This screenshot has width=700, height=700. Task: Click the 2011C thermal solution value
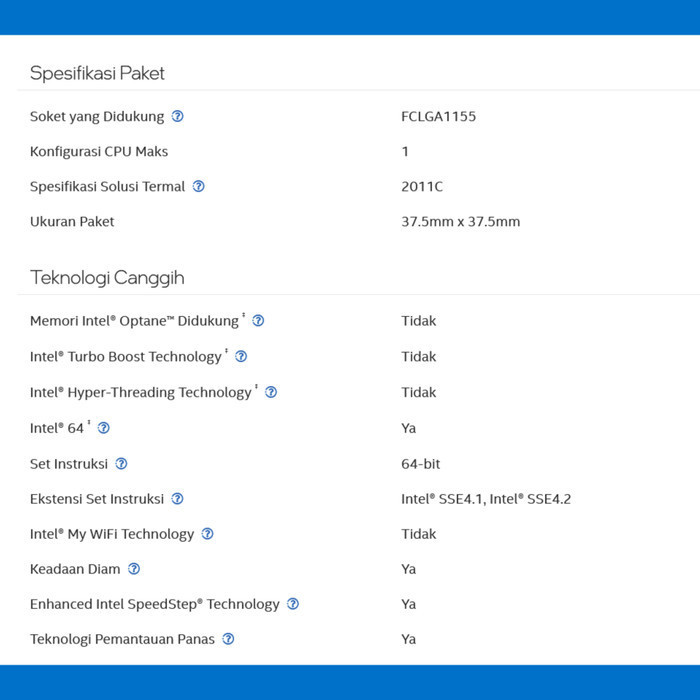[x=422, y=186]
